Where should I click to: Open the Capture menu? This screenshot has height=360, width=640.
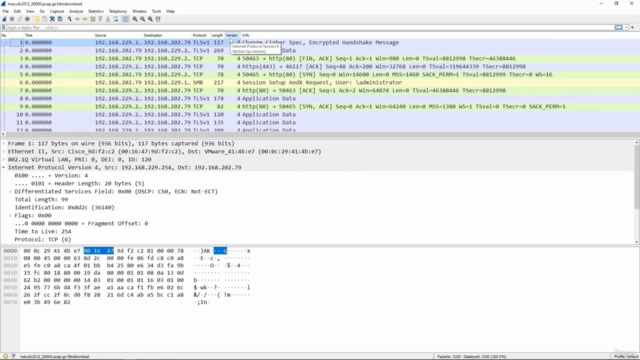(57, 11)
